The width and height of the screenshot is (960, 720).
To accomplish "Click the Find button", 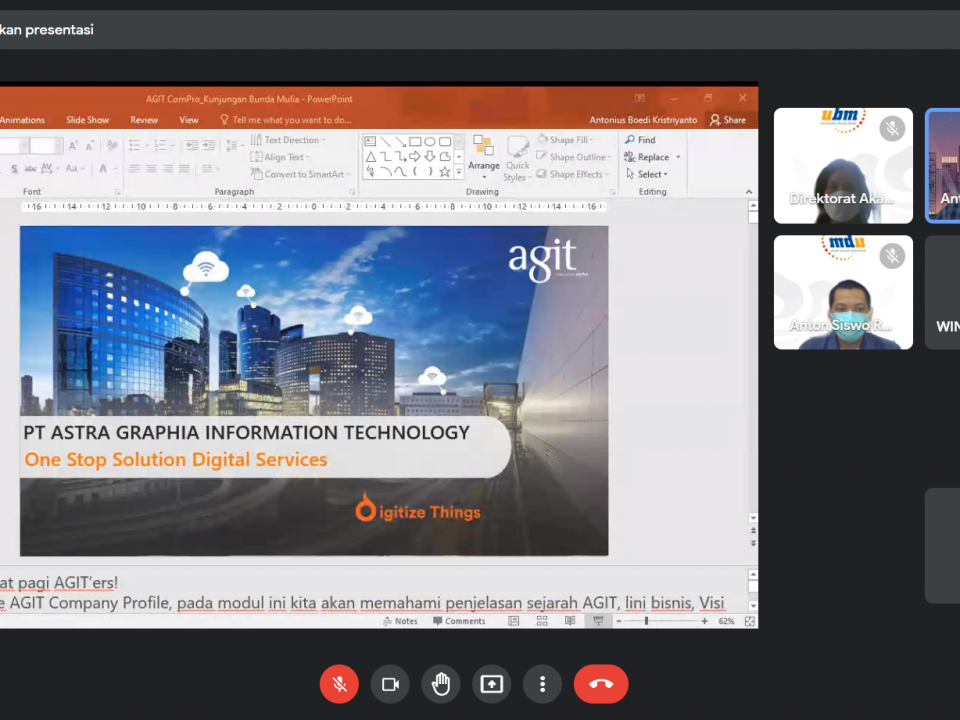I will pos(640,140).
